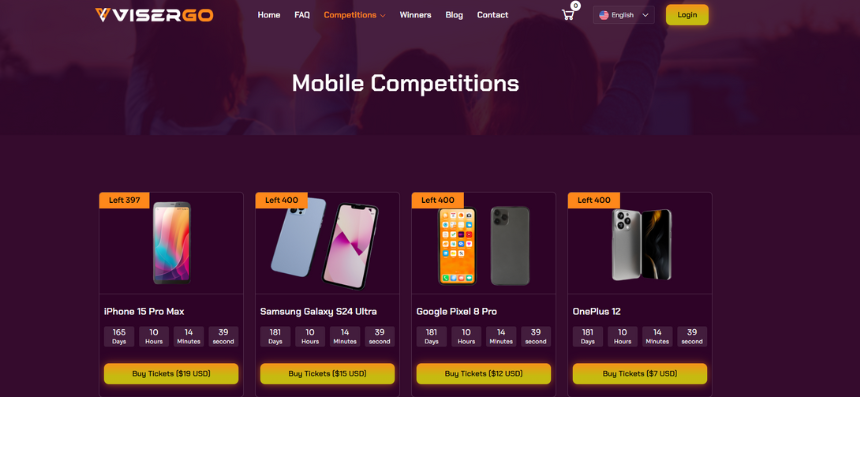This screenshot has height=455, width=860.
Task: Open the Samsung Galaxy S24 Ultra image
Action: pos(325,243)
